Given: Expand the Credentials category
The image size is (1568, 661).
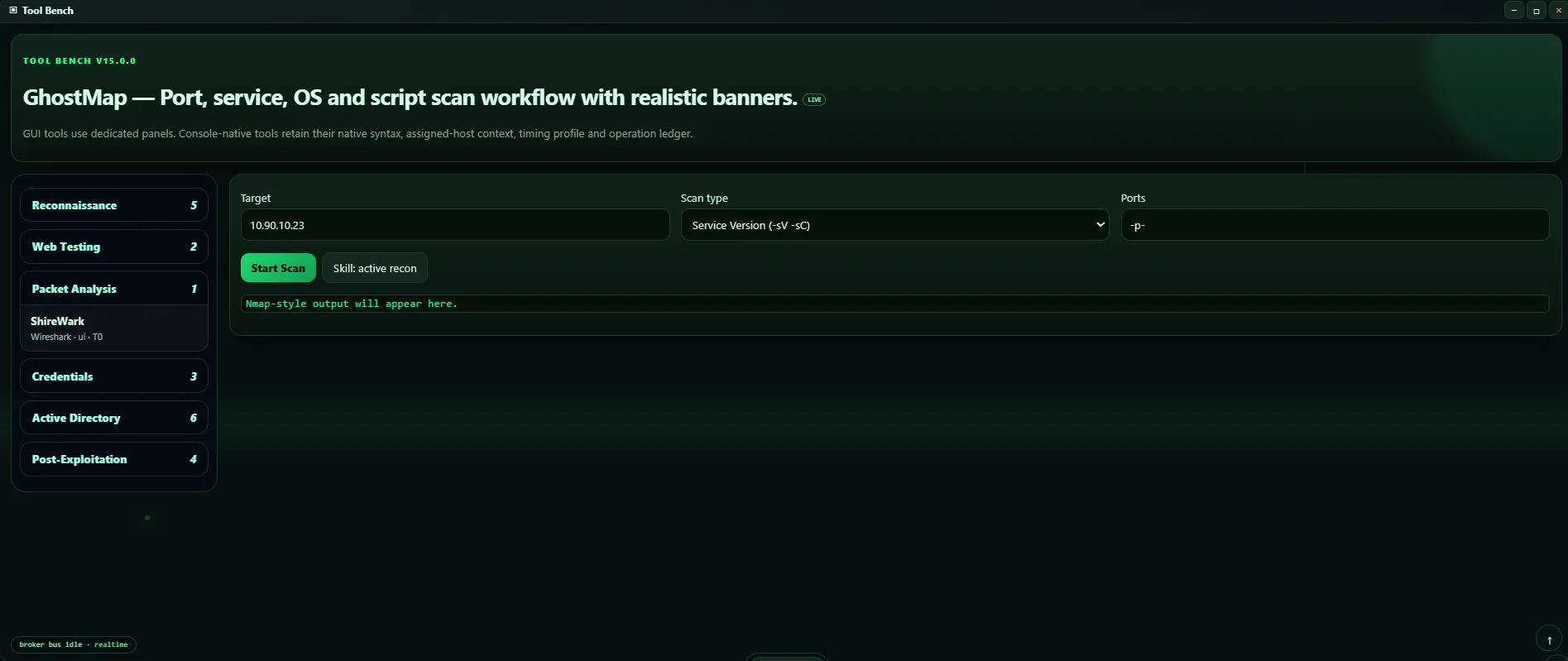Looking at the screenshot, I should click(114, 376).
